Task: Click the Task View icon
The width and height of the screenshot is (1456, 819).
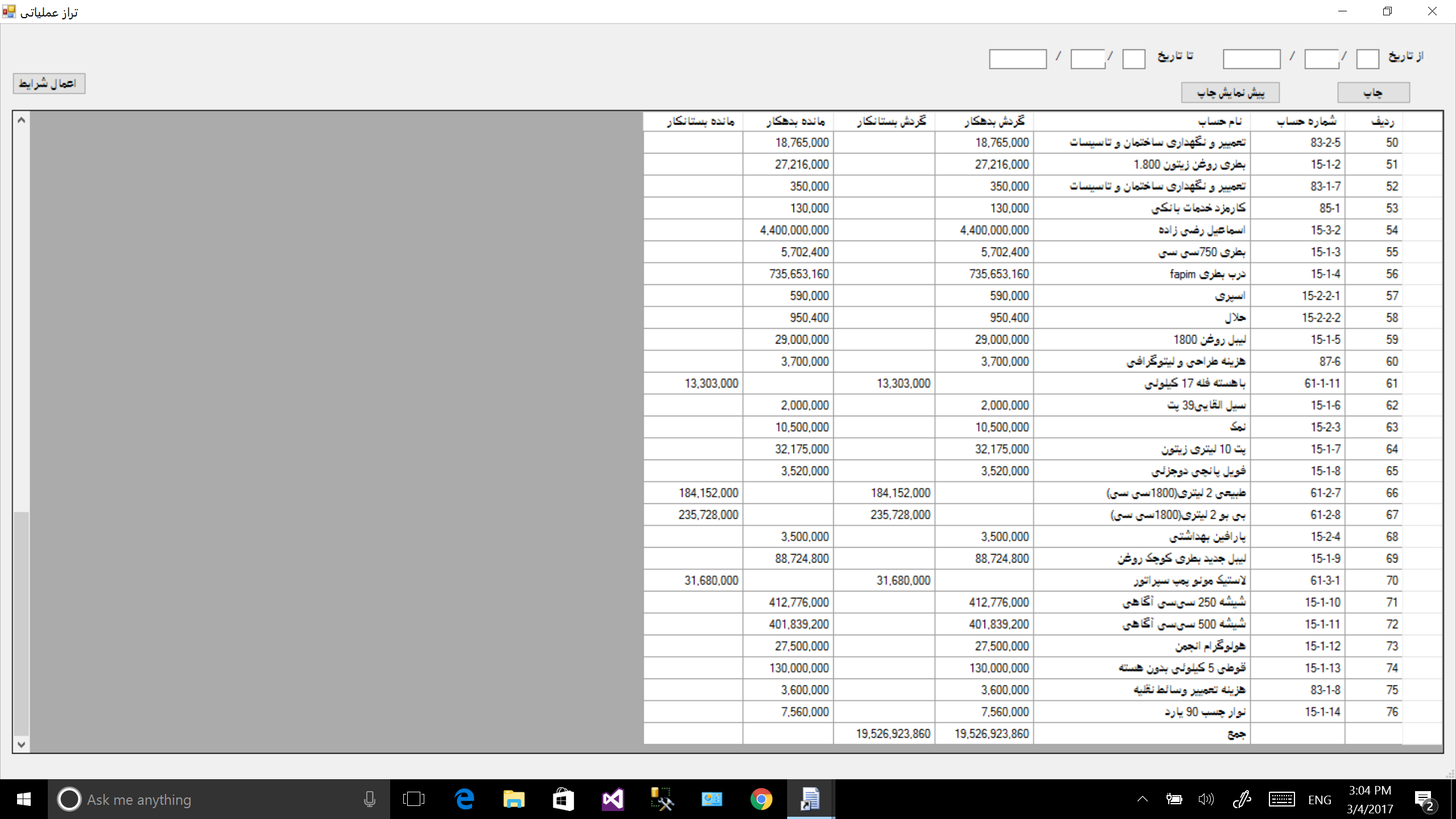Action: click(413, 799)
